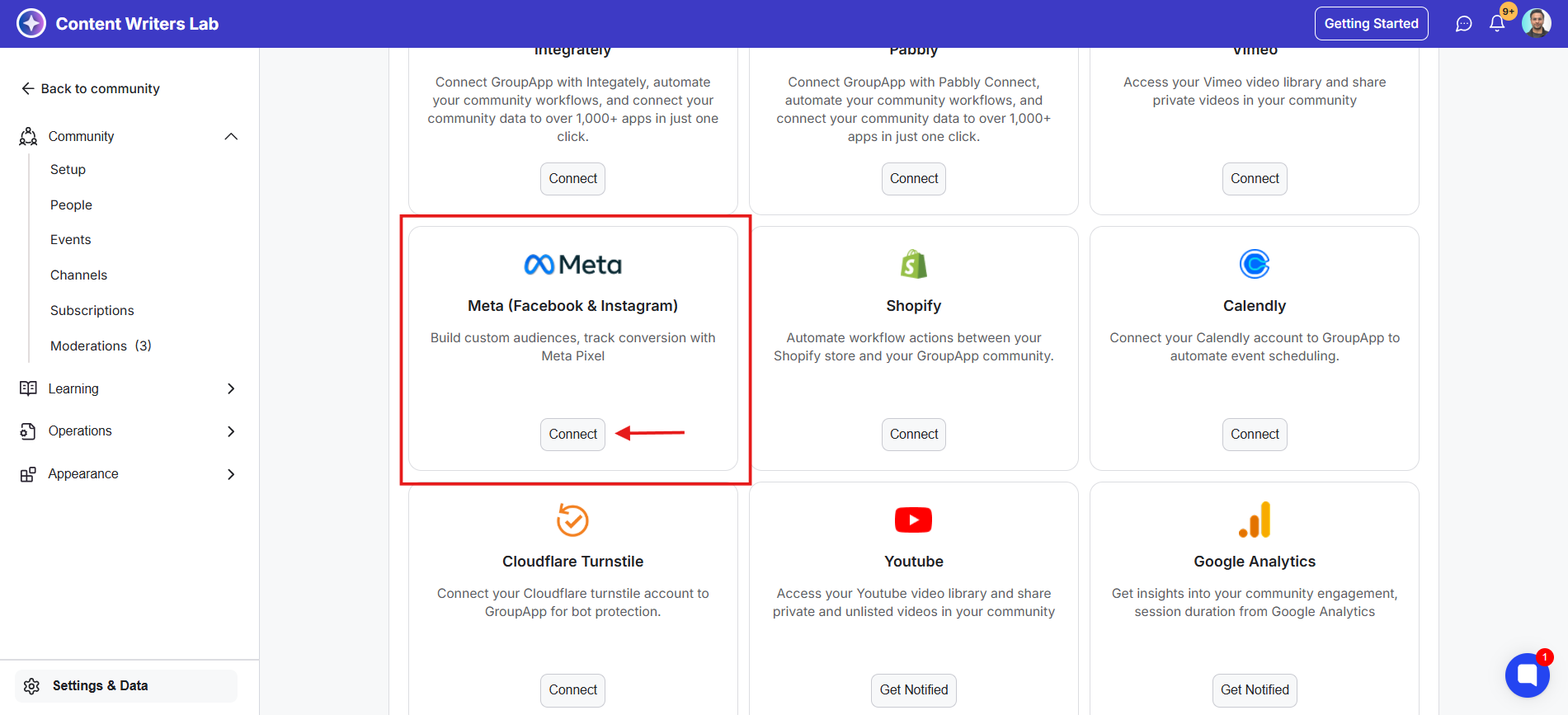The width and height of the screenshot is (1568, 715).
Task: Click the Google Analytics heading
Action: tap(1255, 562)
